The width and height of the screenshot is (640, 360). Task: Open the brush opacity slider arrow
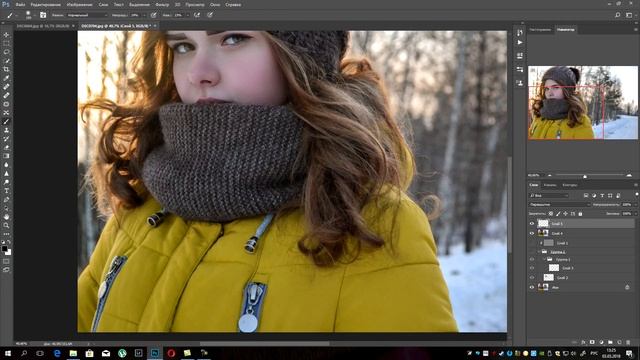[145, 15]
